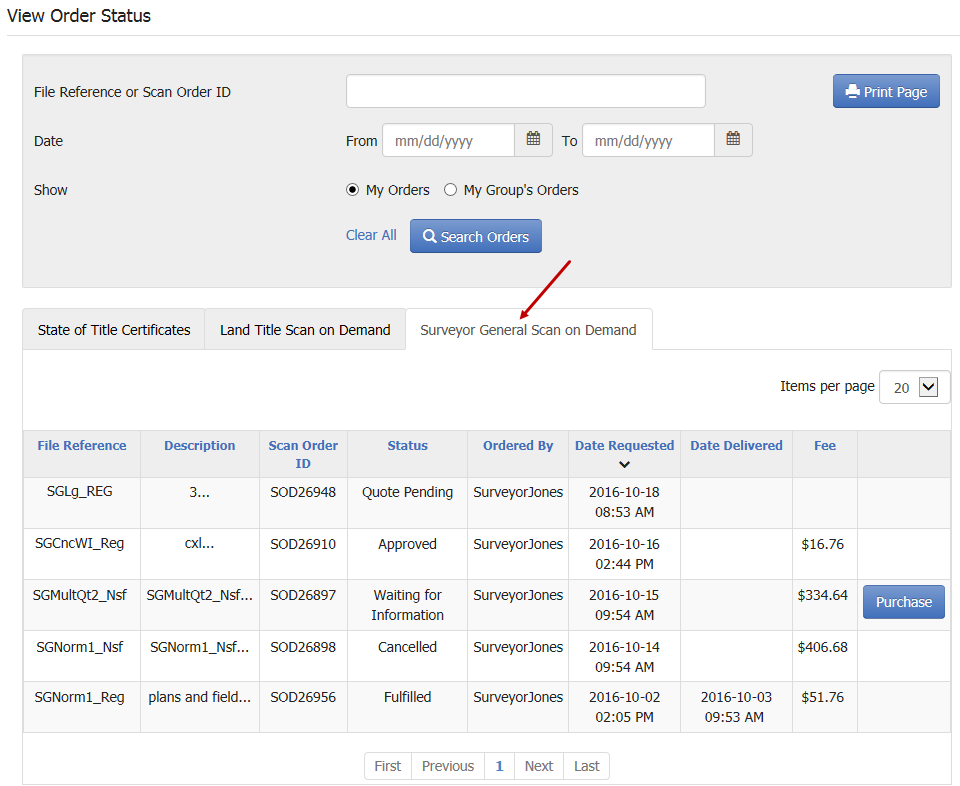Click the File Reference or Scan Order ID field

pos(525,90)
